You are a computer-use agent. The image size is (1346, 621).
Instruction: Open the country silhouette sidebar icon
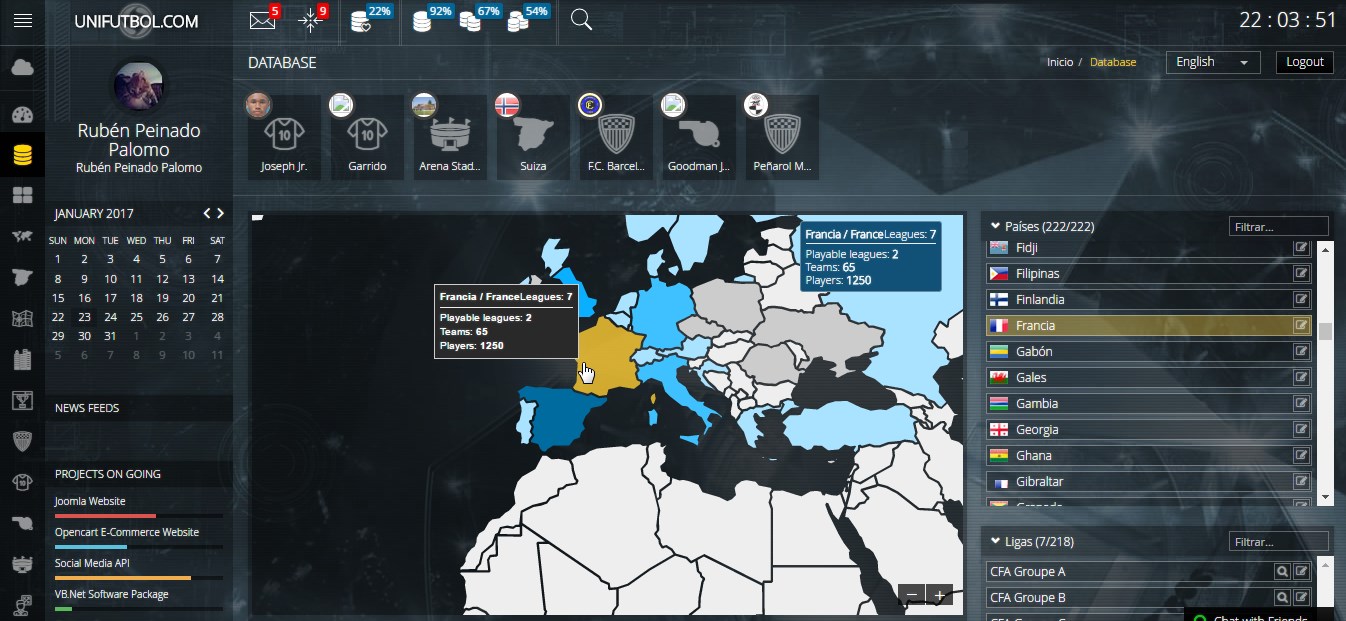(x=22, y=278)
